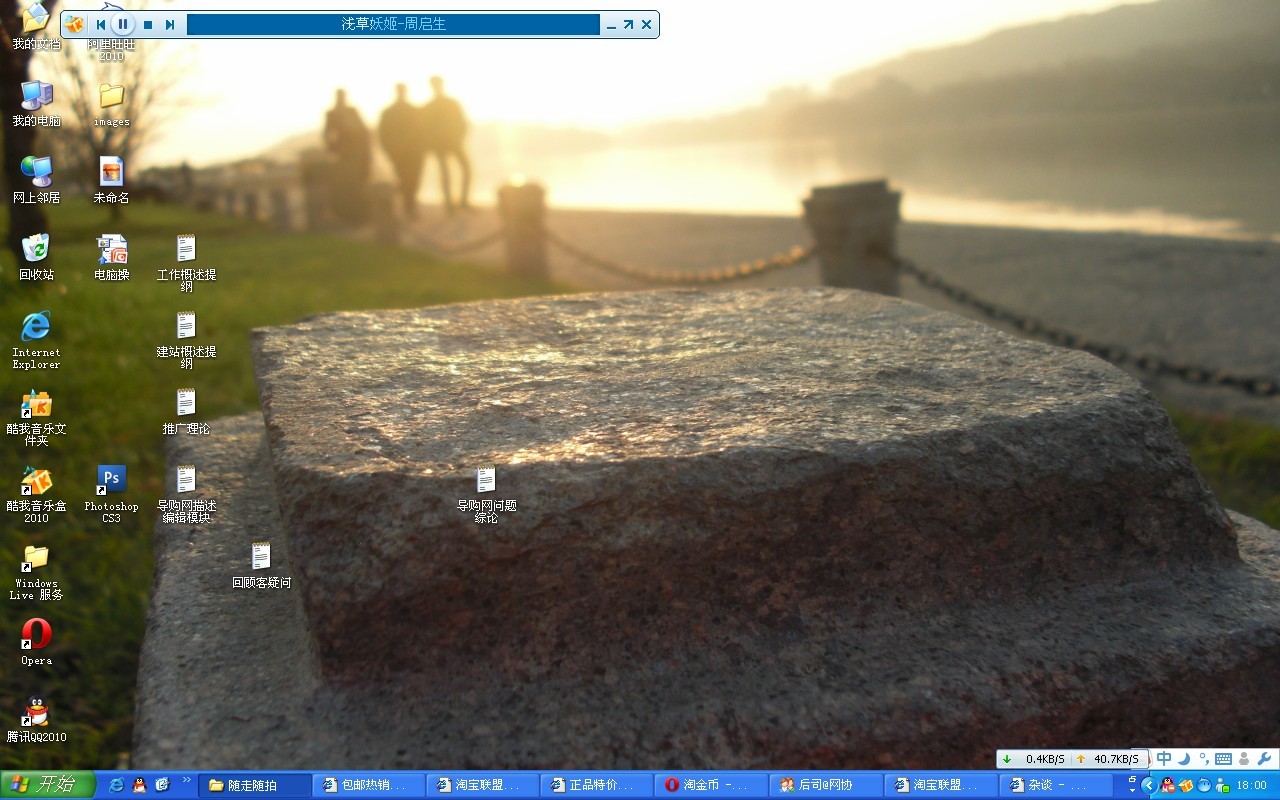Click the Kuwo music box logo in player
Image resolution: width=1280 pixels, height=800 pixels.
[75, 24]
